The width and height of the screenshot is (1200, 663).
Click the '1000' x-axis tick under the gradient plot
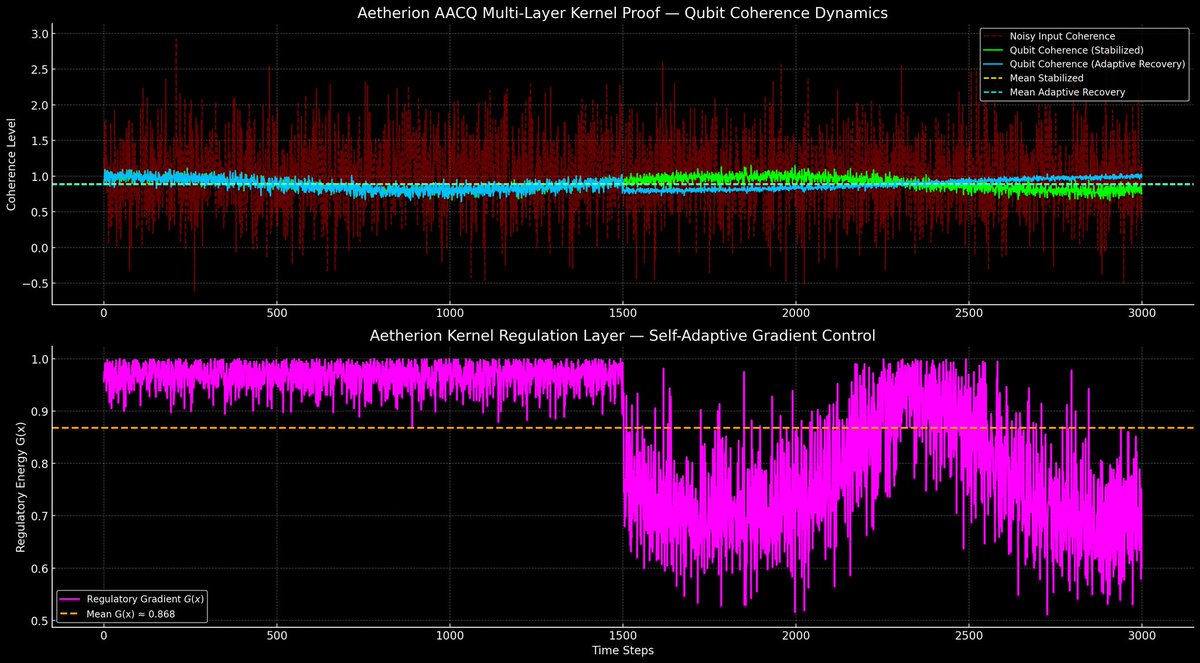coord(450,634)
